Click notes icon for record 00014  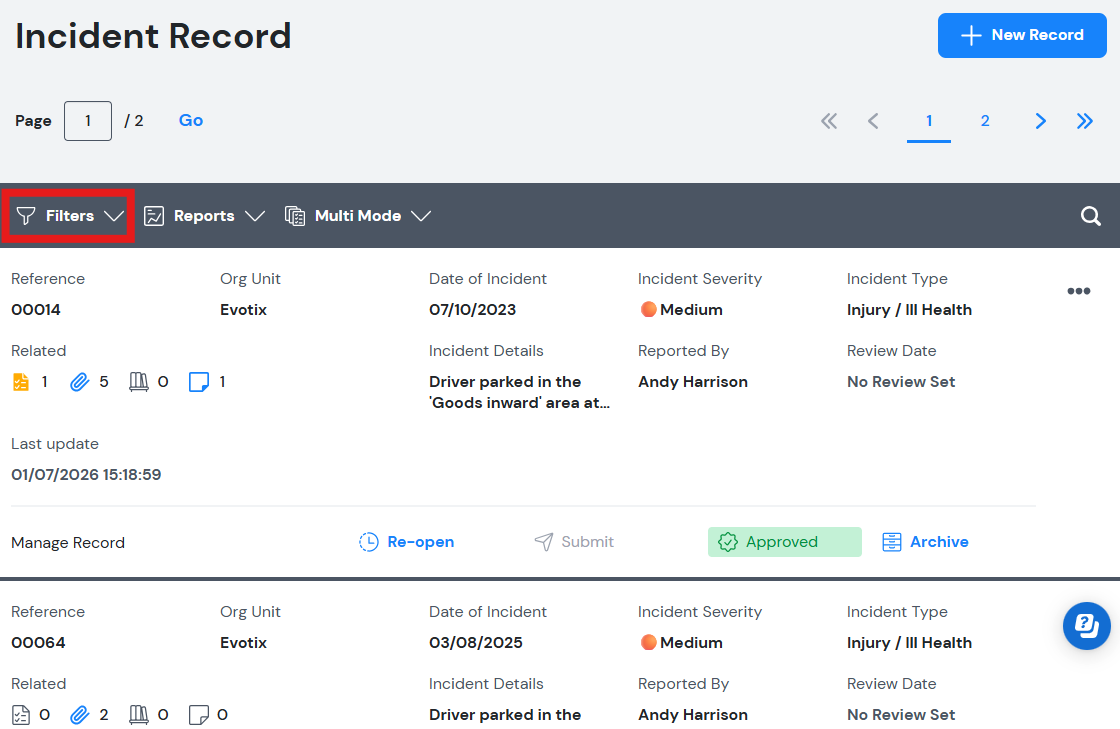199,382
